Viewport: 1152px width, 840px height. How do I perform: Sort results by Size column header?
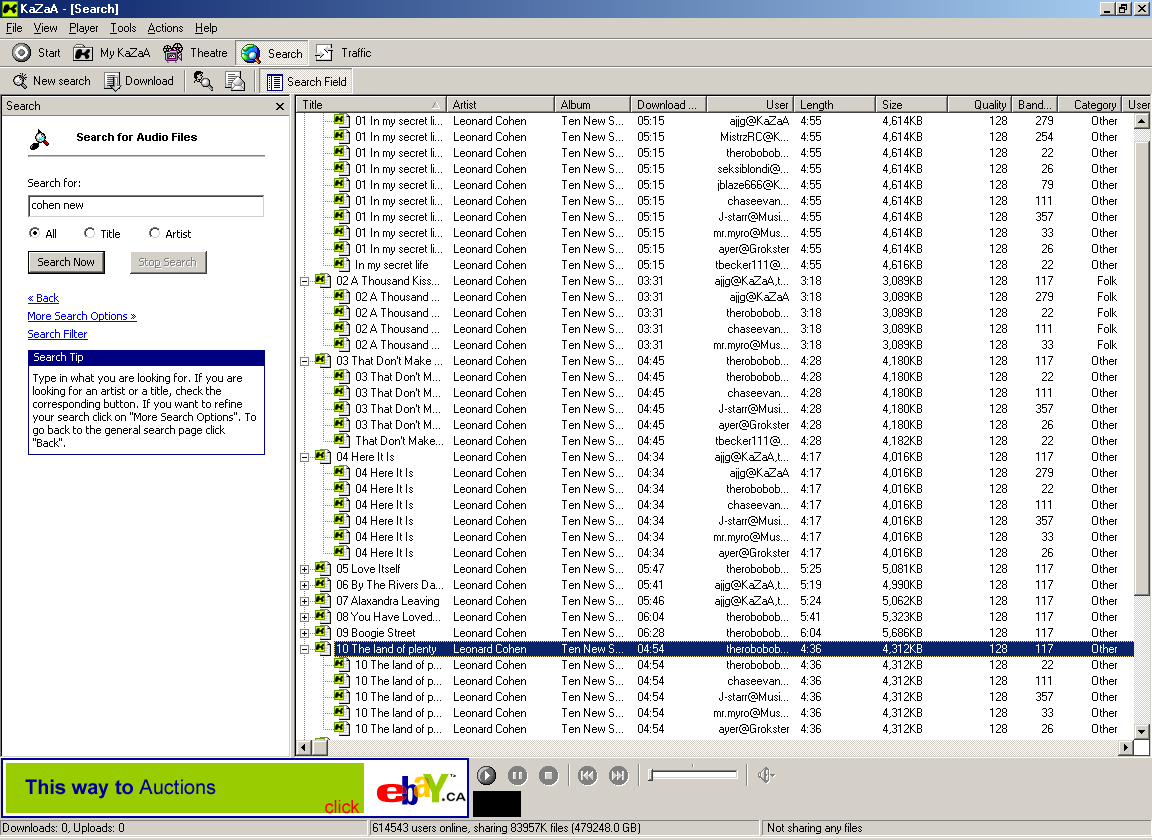[911, 104]
